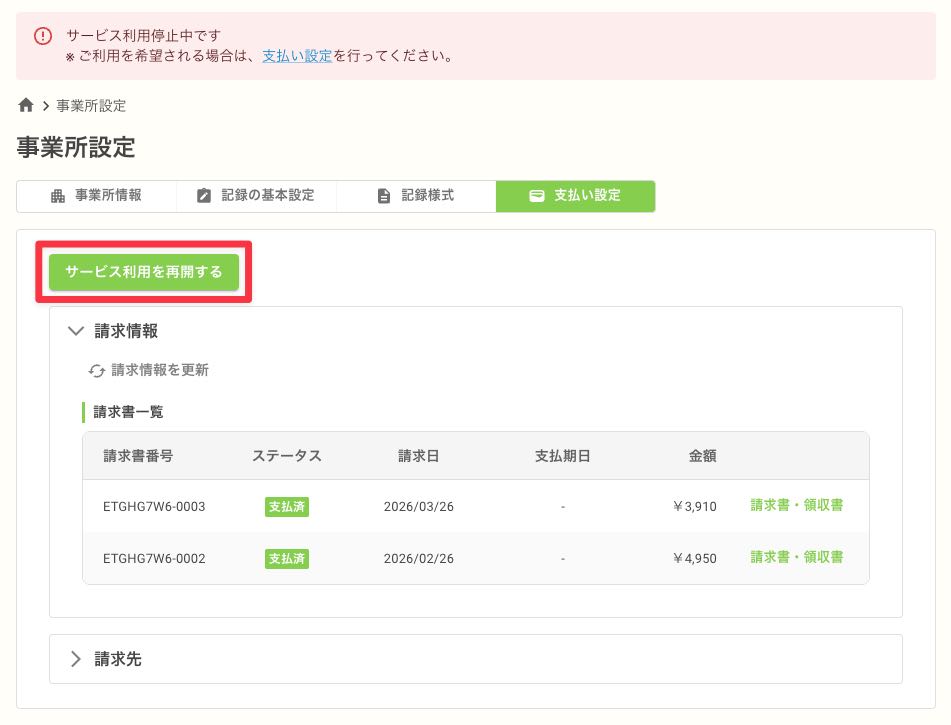The width and height of the screenshot is (951, 725).
Task: Click the document icon on 記録様式 tab
Action: pos(384,195)
